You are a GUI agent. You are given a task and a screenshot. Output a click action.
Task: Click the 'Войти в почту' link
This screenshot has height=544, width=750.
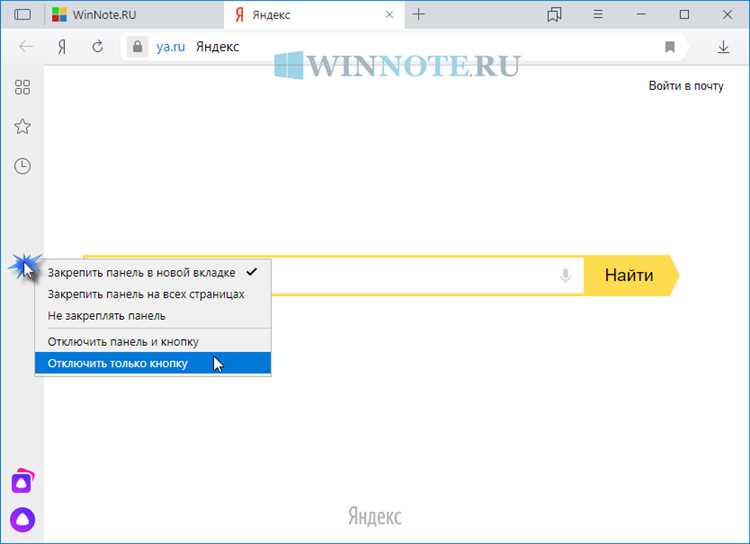coord(685,86)
